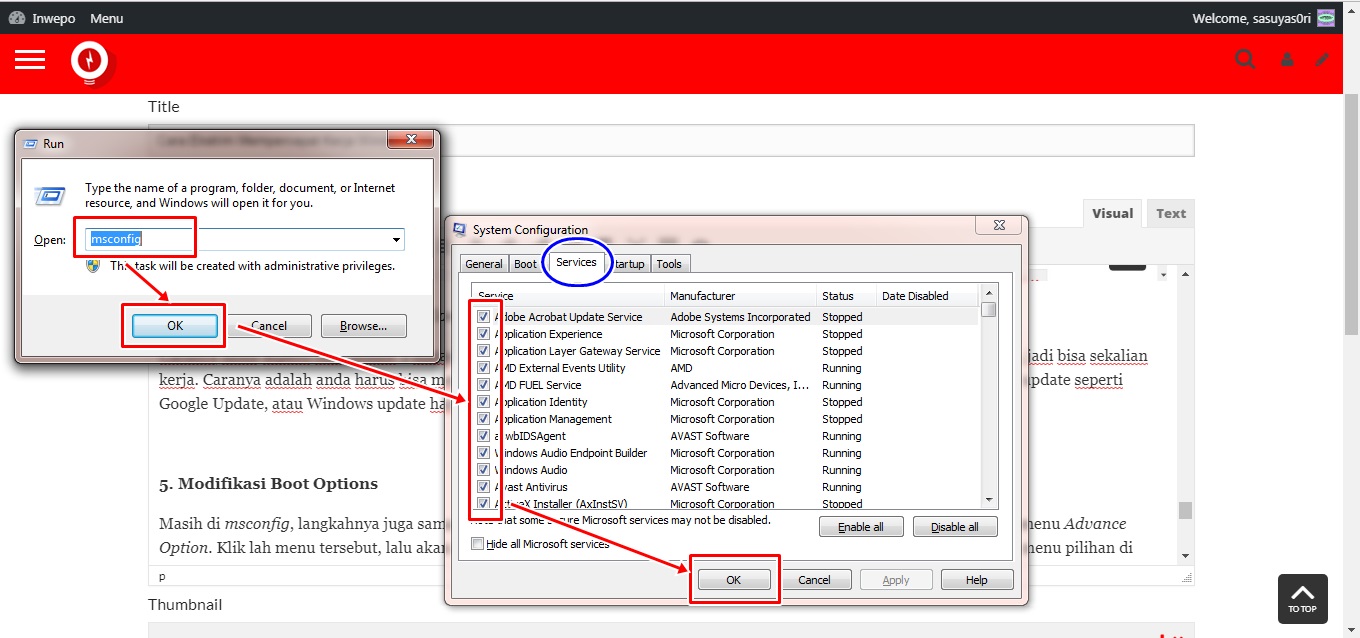The image size is (1360, 638).
Task: Click the user avatar beside Welcome text
Action: (x=1326, y=18)
